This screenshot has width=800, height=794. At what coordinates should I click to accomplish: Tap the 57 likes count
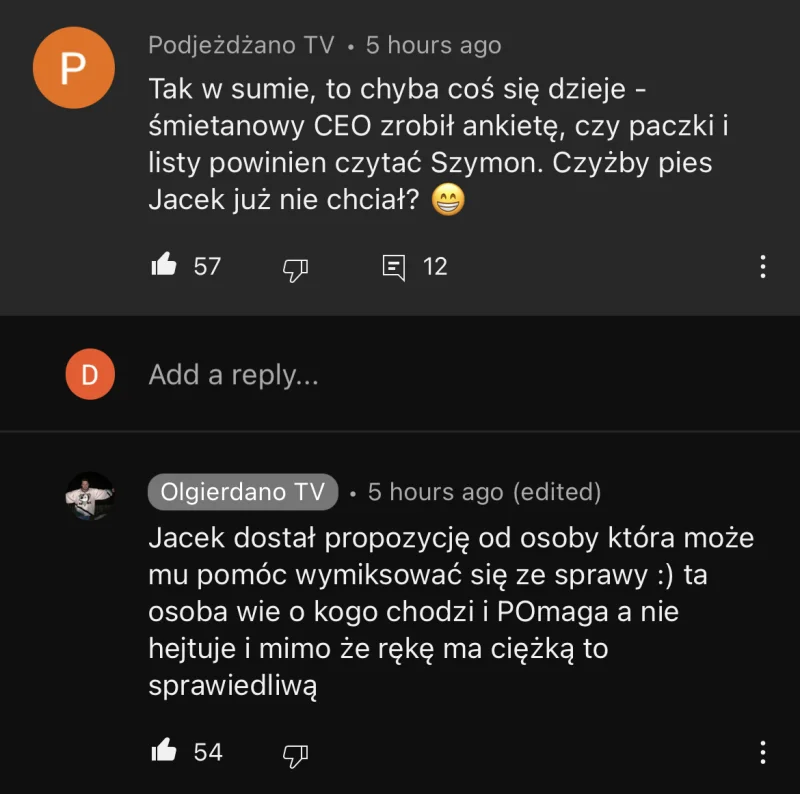pos(207,266)
